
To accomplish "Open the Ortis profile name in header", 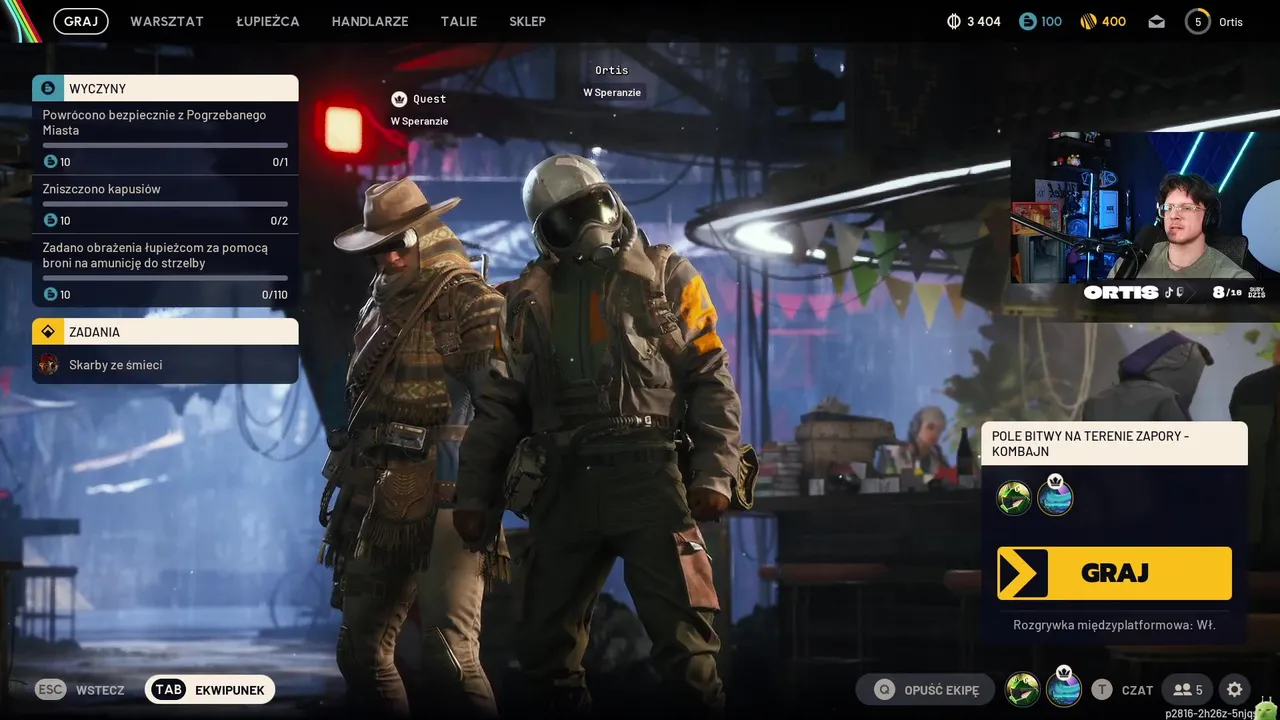I will tap(1231, 22).
